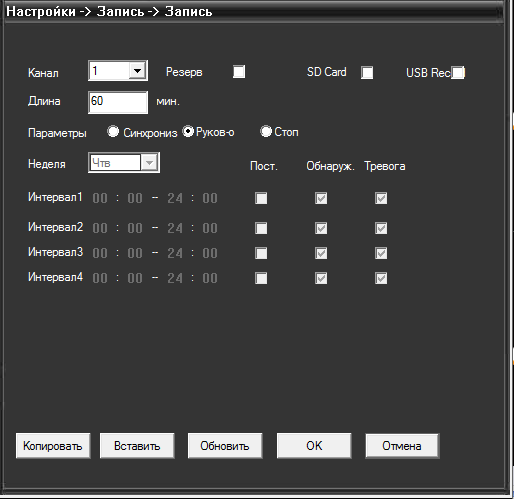Click the Копировать button
The image size is (514, 499).
pyautogui.click(x=53, y=446)
